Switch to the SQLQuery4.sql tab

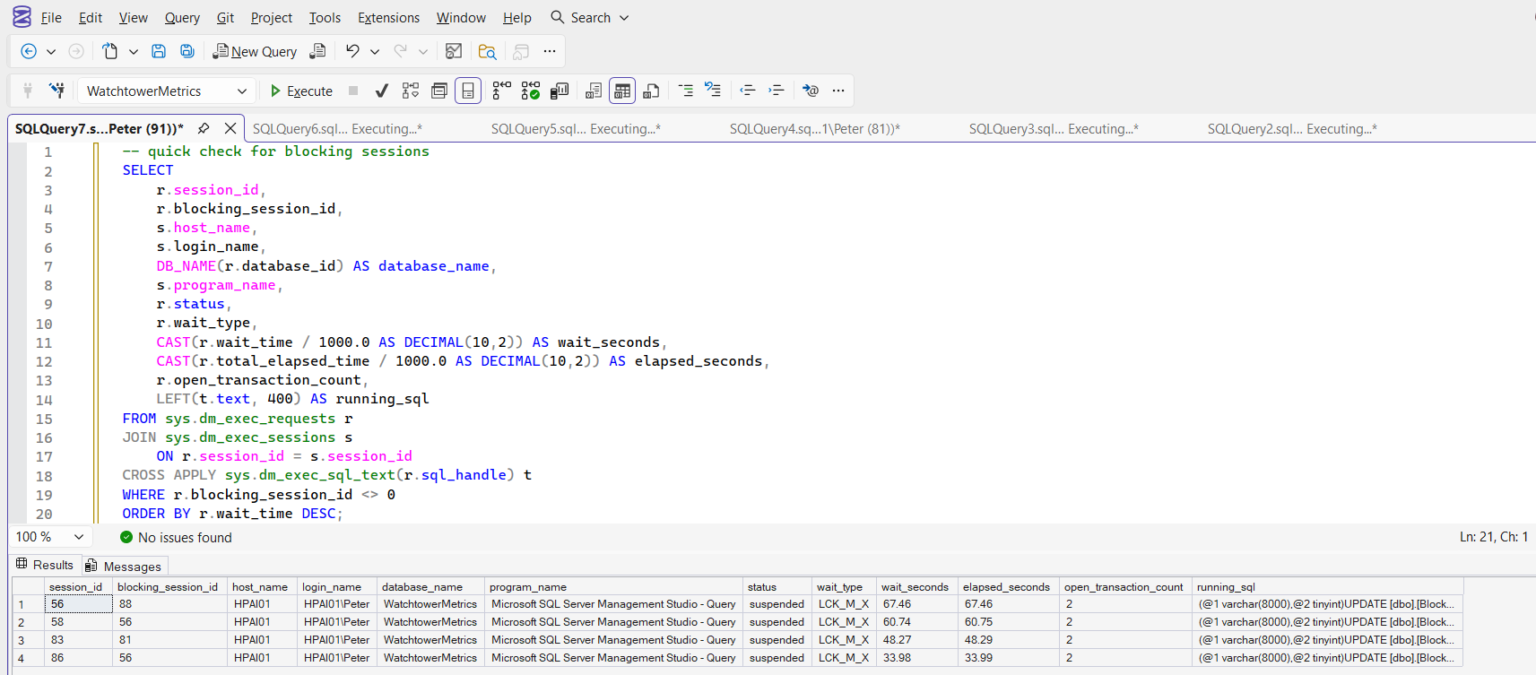pos(814,129)
